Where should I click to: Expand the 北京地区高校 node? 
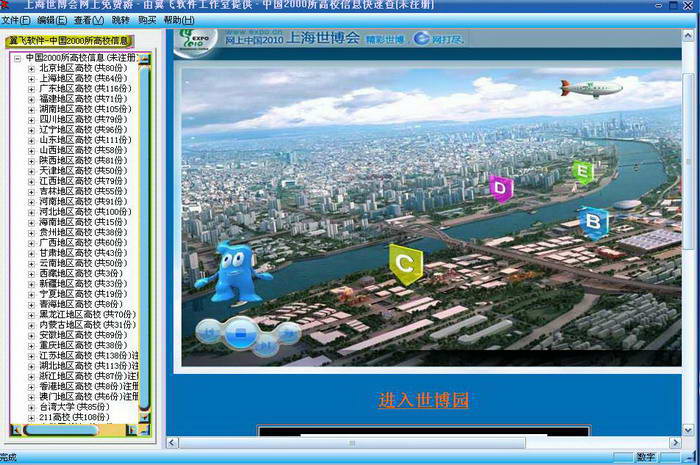pos(31,69)
